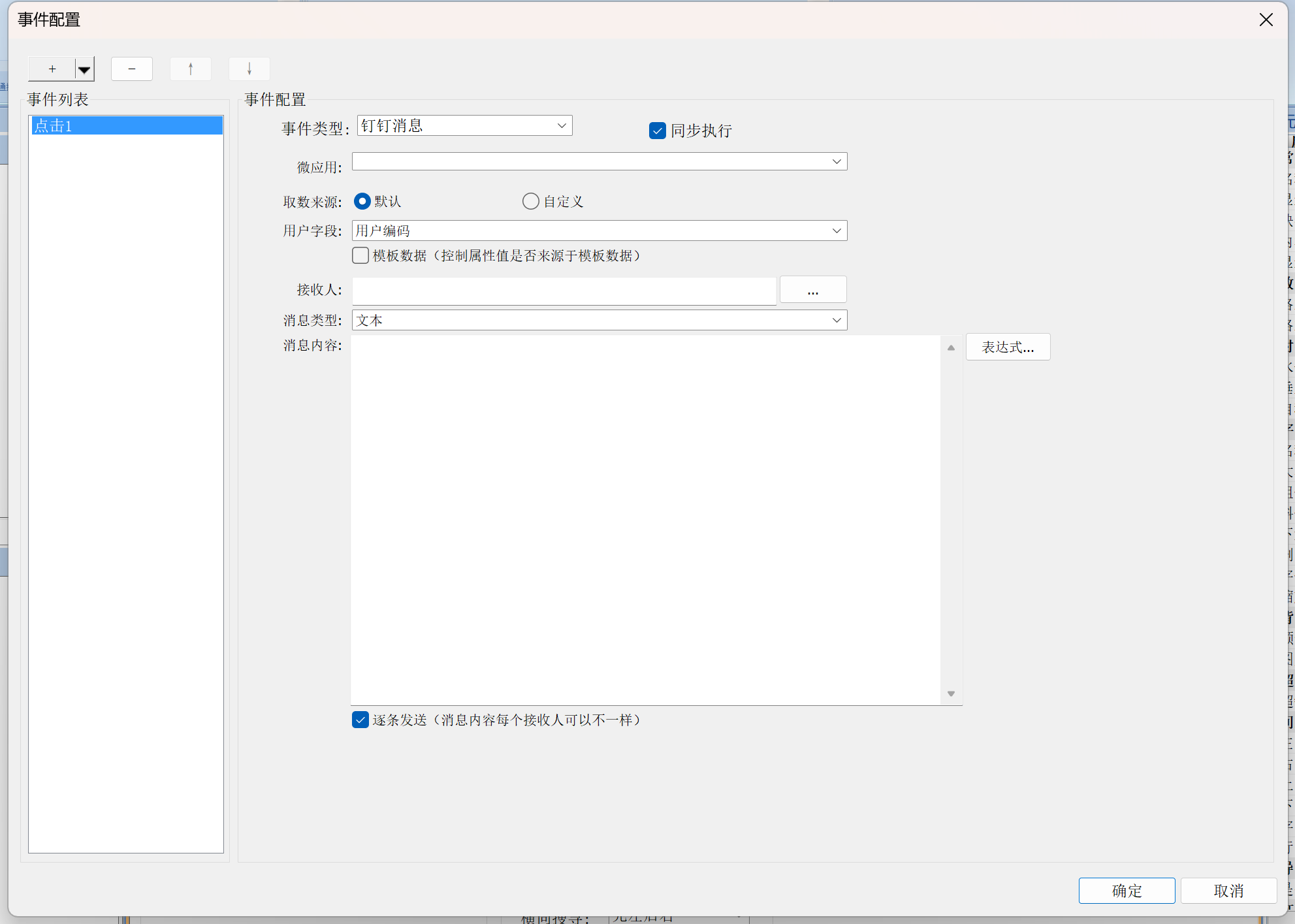Click the 表达式... button
This screenshot has height=924, width=1295.
(x=1008, y=347)
